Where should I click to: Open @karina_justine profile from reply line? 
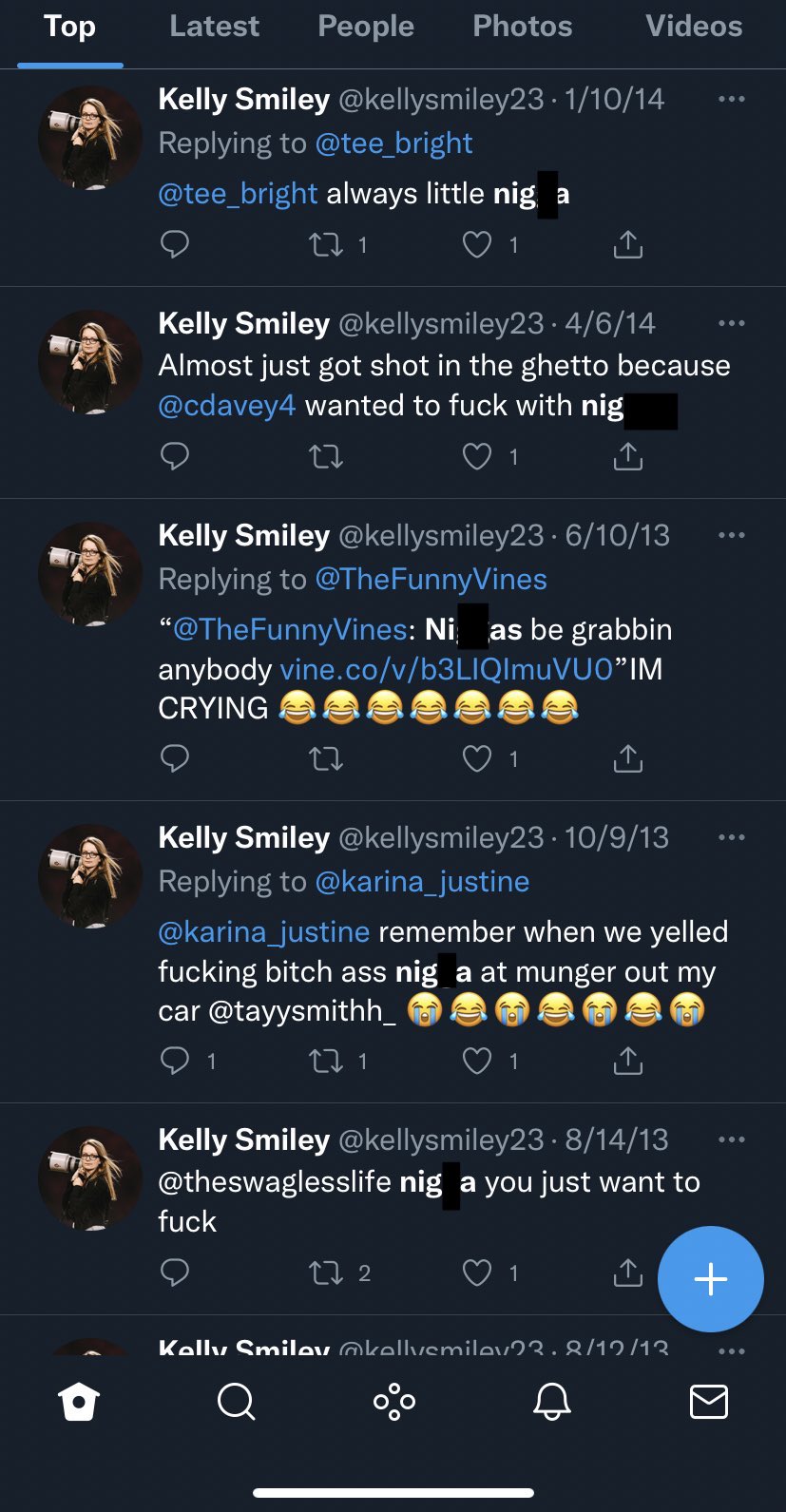point(422,881)
